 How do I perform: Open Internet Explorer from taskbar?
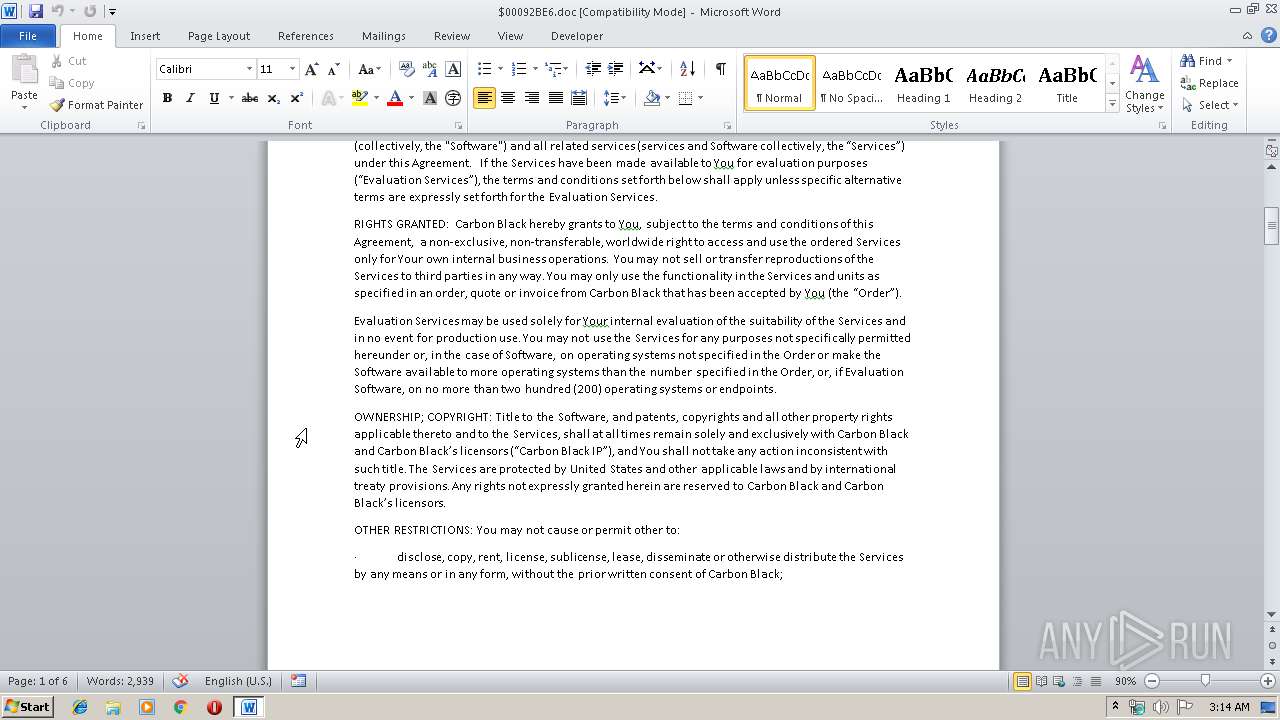pos(80,707)
